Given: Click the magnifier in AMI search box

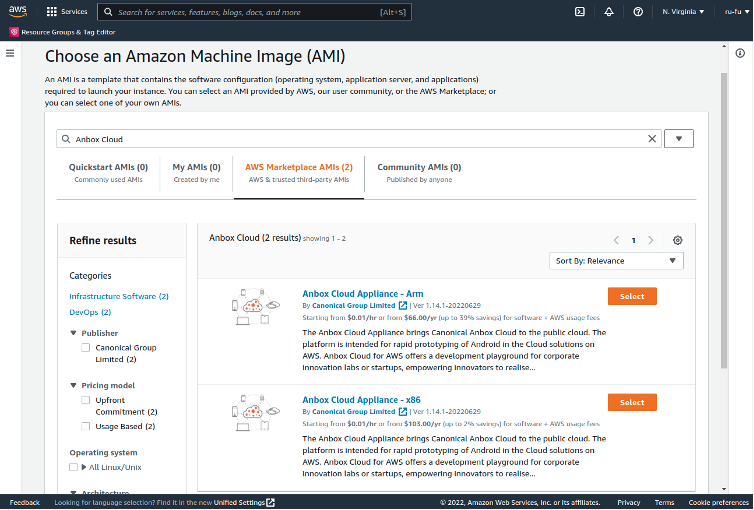Looking at the screenshot, I should pyautogui.click(x=66, y=139).
